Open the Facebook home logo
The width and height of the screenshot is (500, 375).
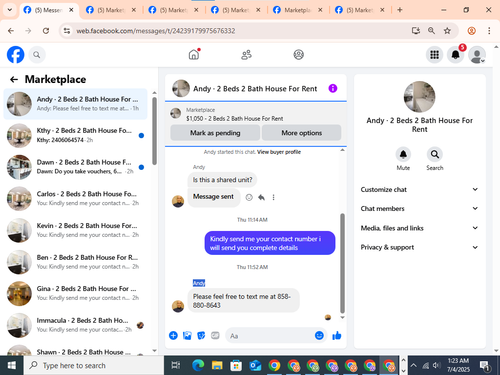point(15,55)
